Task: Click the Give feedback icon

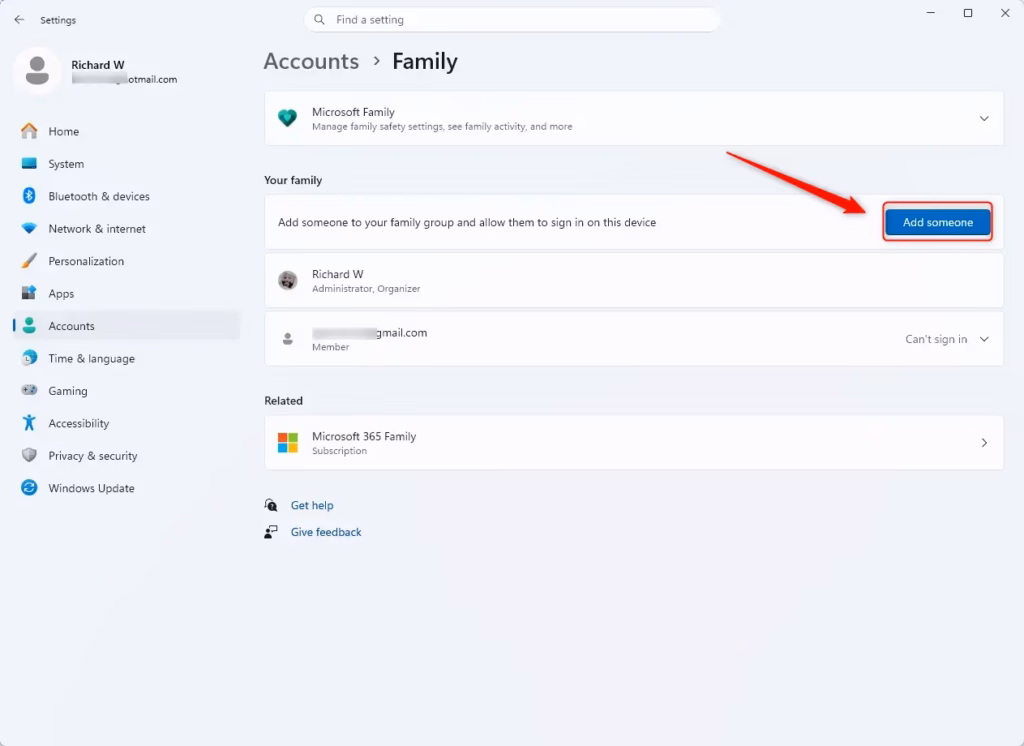Action: click(270, 532)
